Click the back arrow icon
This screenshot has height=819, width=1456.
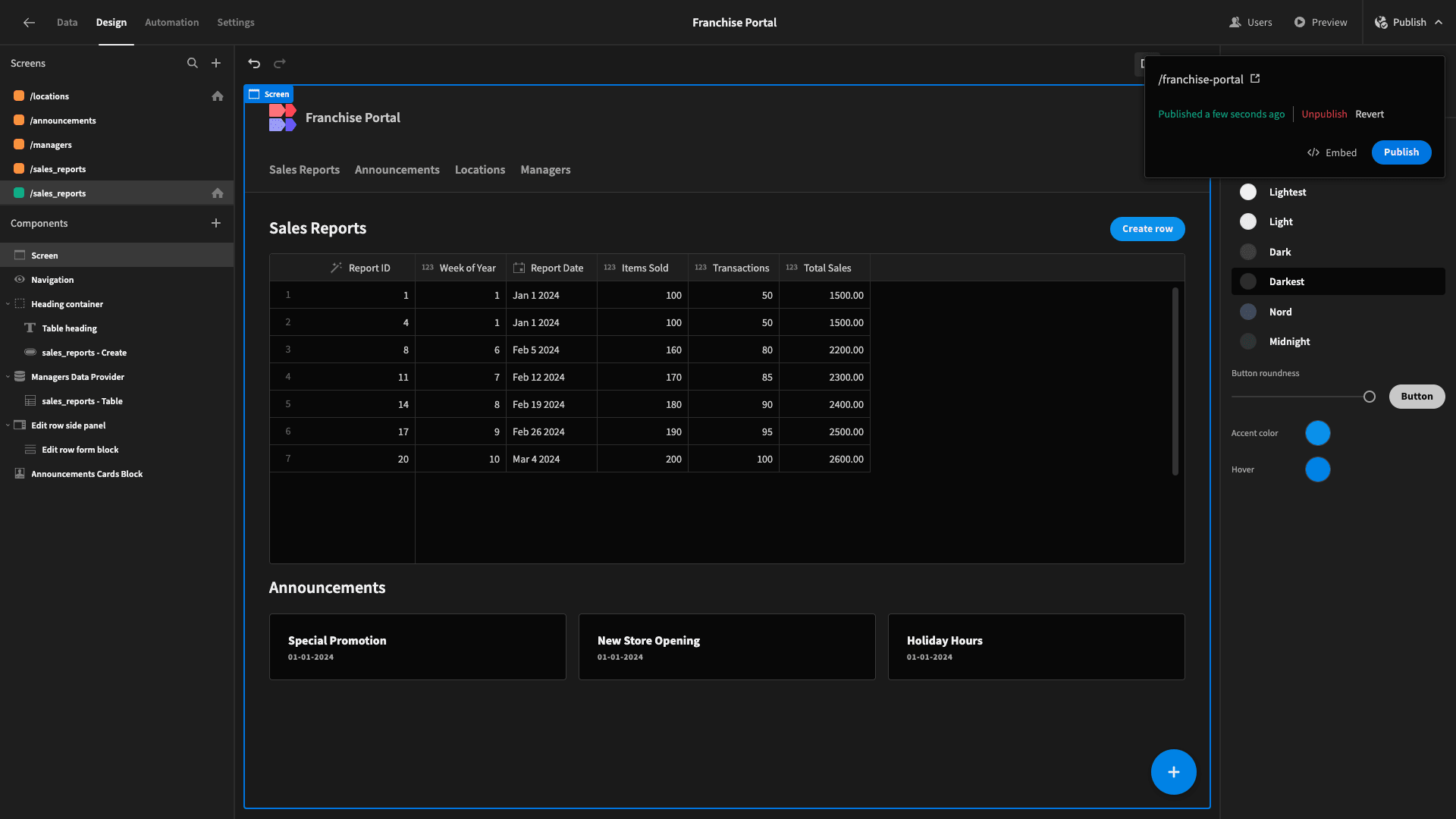29,23
